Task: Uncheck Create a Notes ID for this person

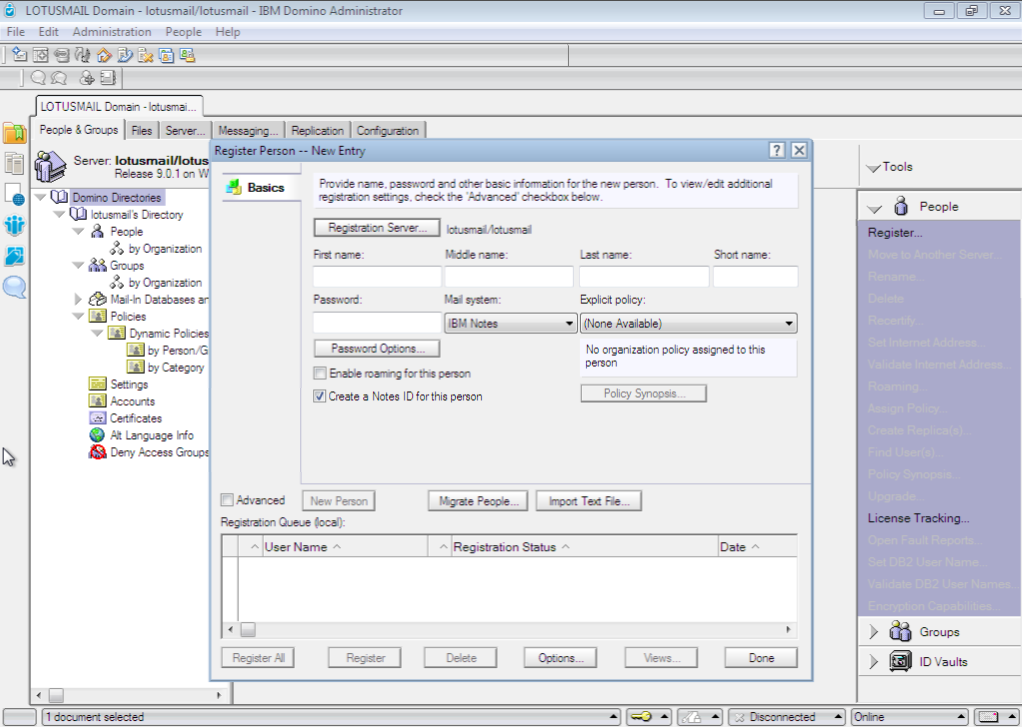Action: (x=320, y=396)
